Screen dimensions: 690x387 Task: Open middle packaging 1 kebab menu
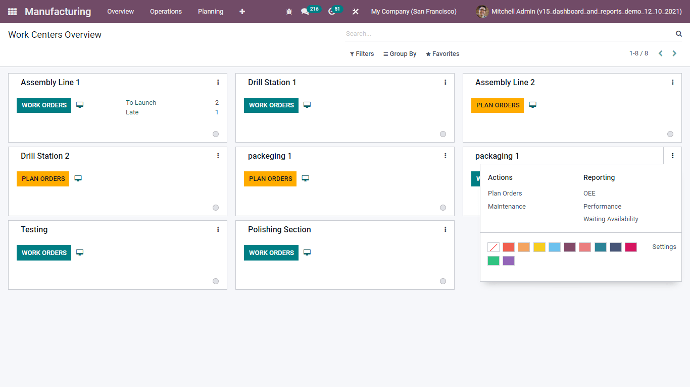445,156
